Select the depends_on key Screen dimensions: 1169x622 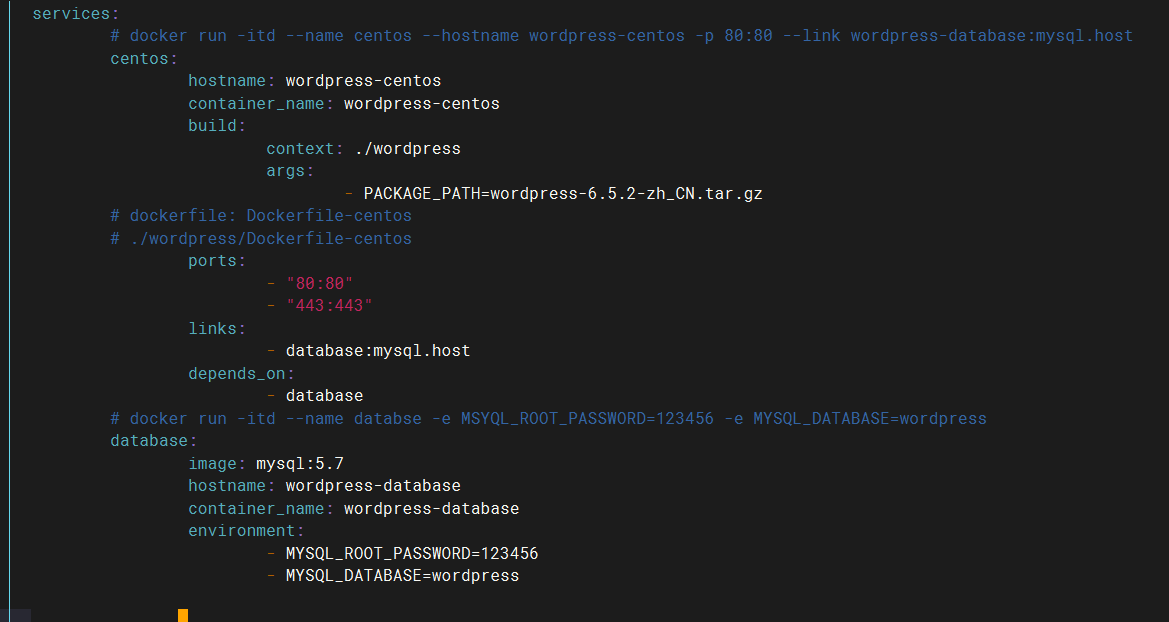(235, 373)
